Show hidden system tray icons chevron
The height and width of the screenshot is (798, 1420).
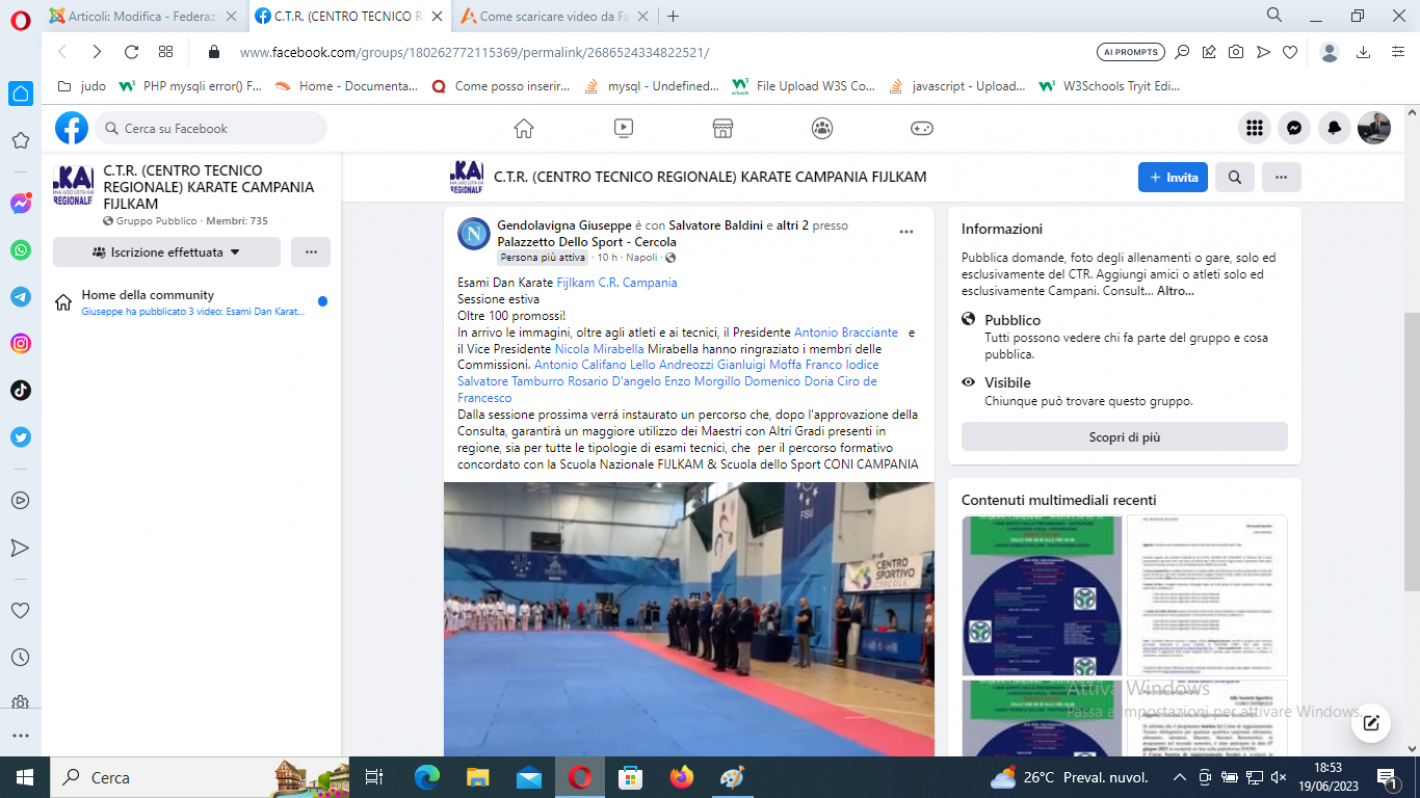(x=1179, y=777)
